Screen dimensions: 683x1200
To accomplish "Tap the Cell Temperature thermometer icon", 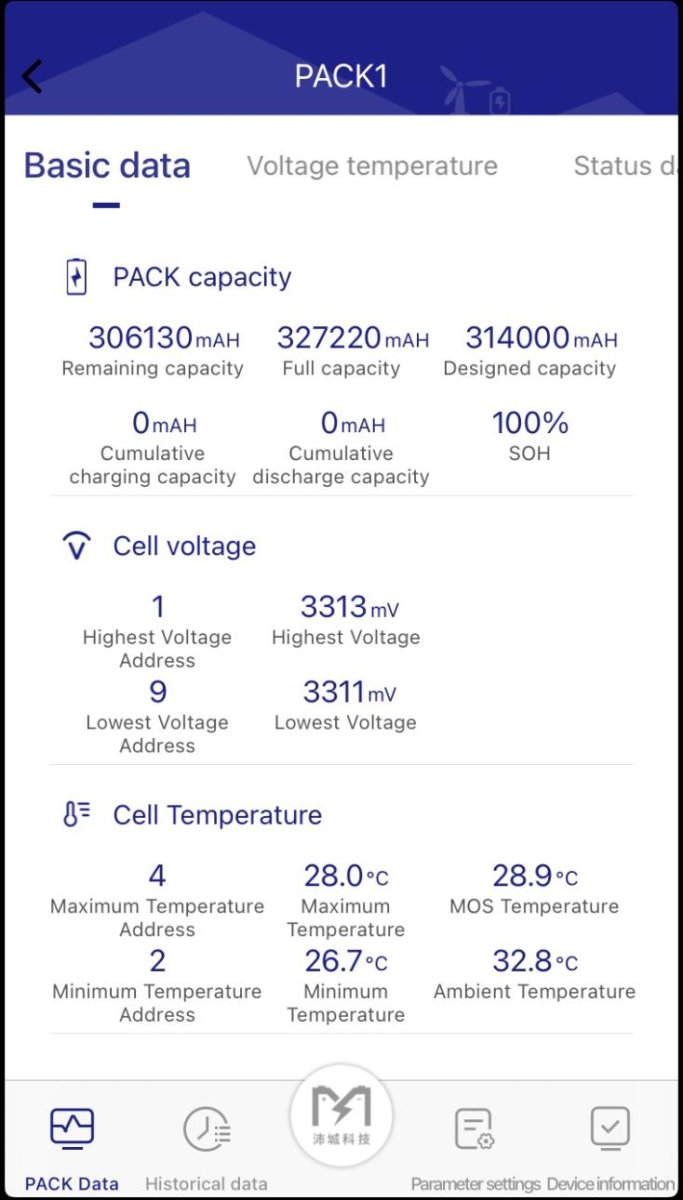I will pyautogui.click(x=77, y=815).
